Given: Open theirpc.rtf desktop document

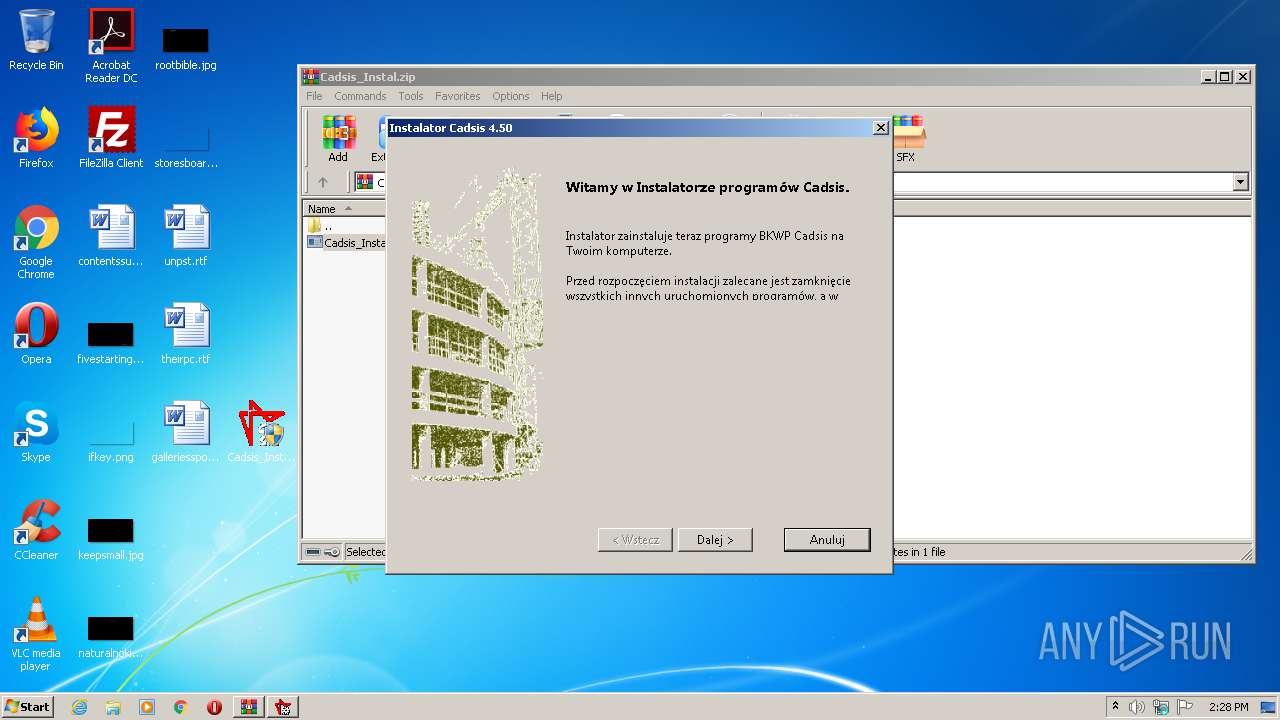Looking at the screenshot, I should coord(186,334).
